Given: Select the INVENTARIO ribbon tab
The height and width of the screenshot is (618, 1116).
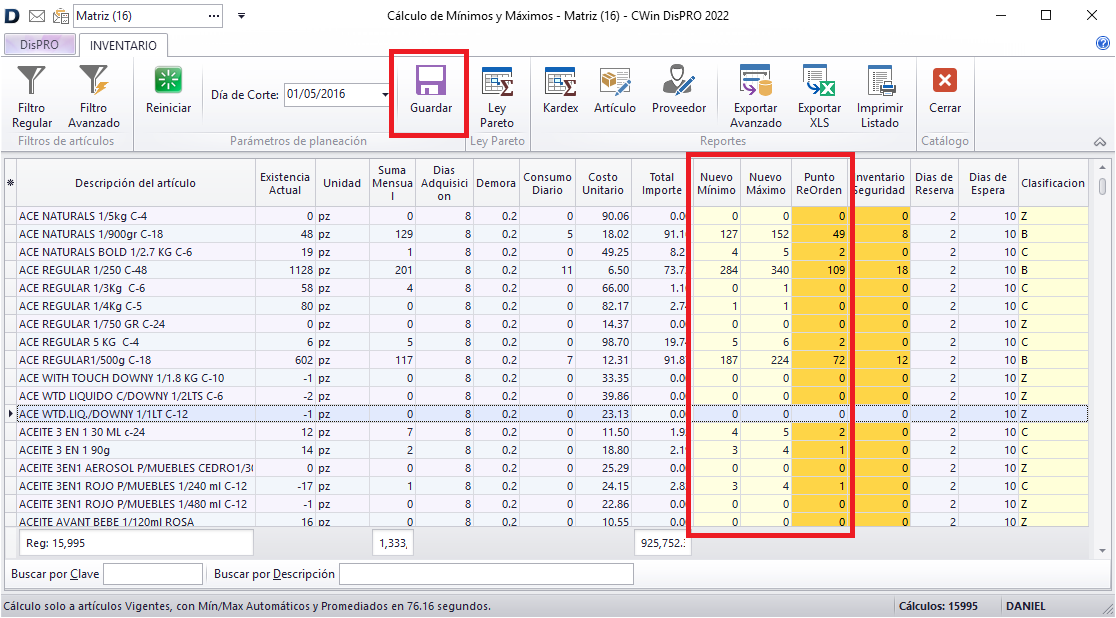Looking at the screenshot, I should point(123,45).
